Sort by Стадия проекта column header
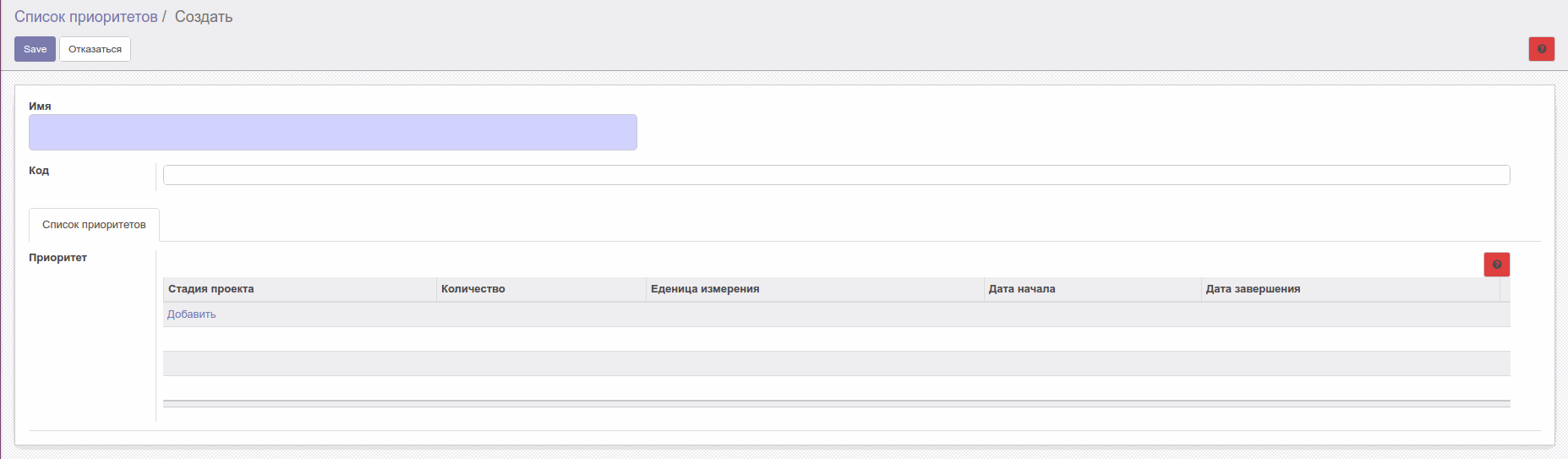Image resolution: width=1568 pixels, height=459 pixels. click(299, 289)
